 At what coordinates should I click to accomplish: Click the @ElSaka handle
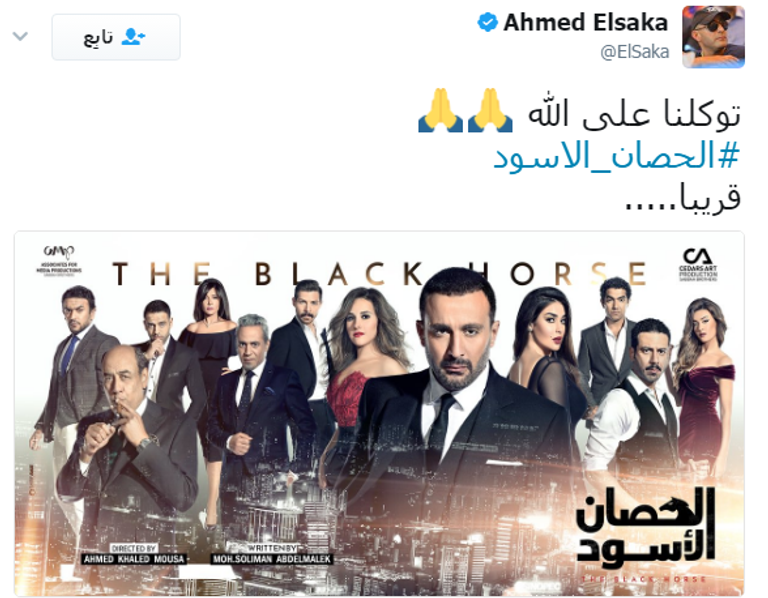click(x=634, y=51)
